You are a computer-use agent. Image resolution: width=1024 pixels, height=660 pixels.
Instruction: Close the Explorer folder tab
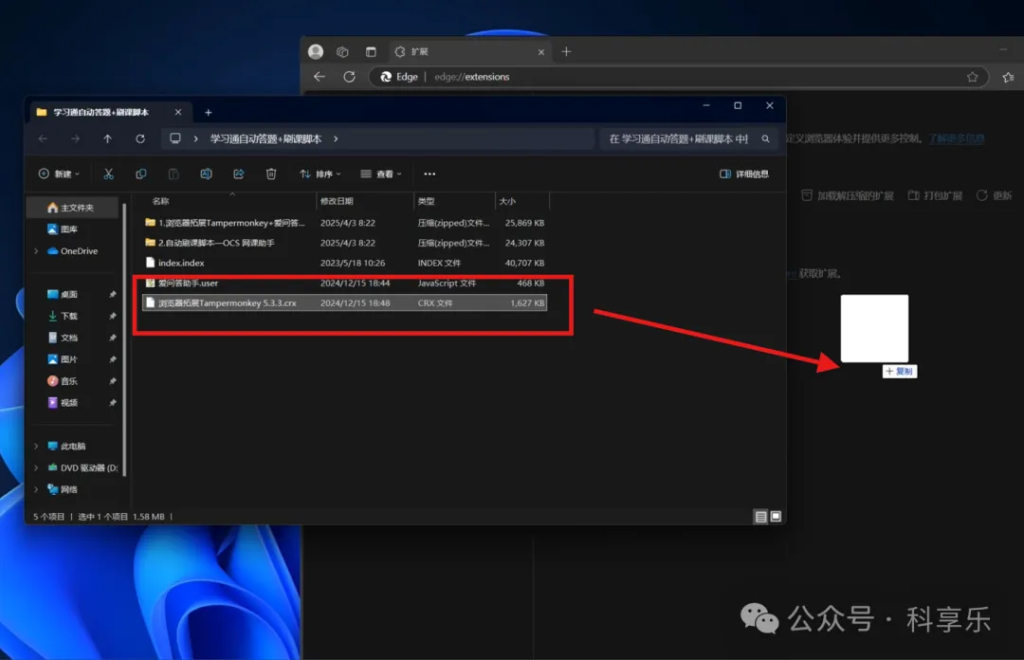tap(178, 112)
